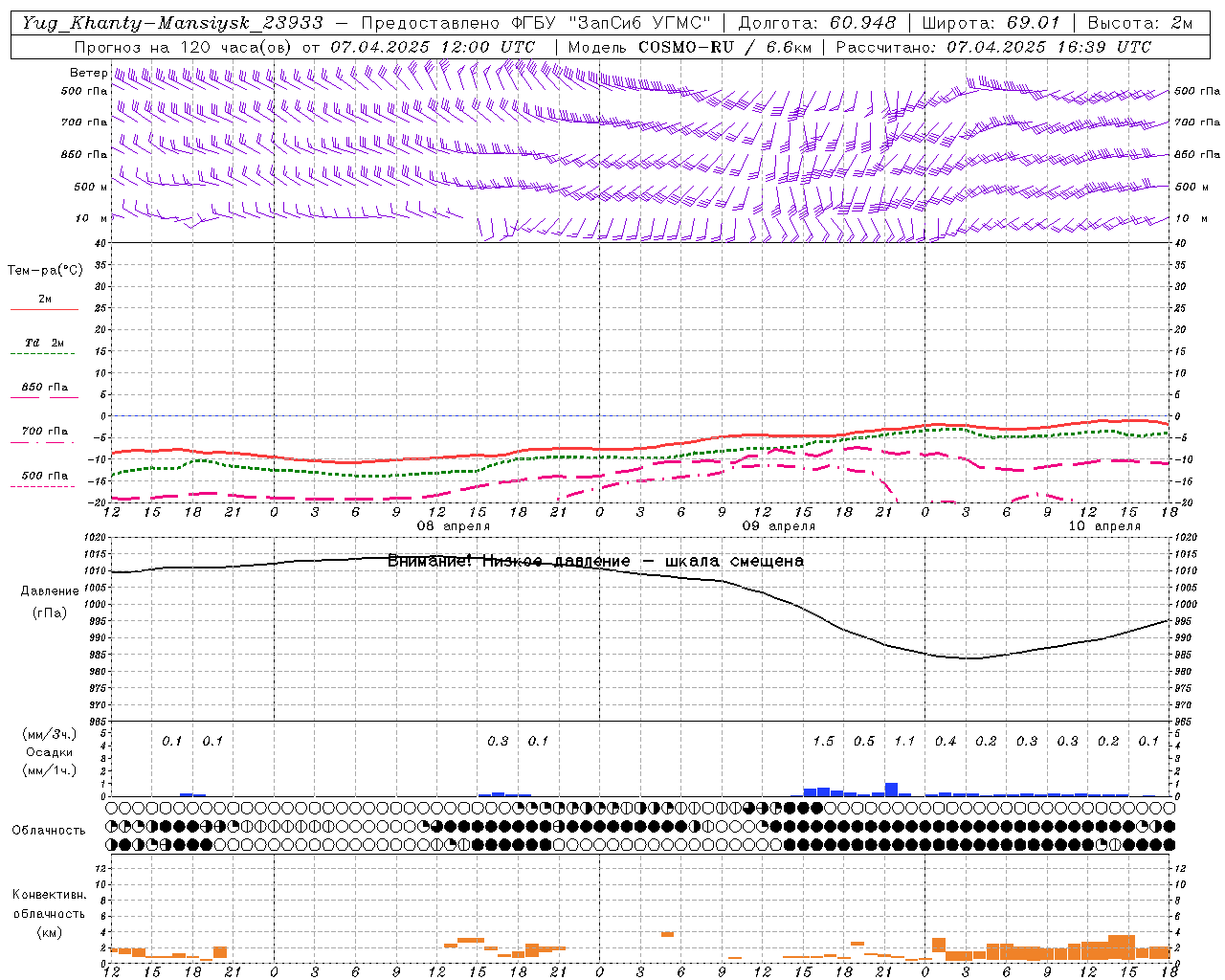This screenshot has height=980, width=1225.
Task: Click the Широта: 69.01 value
Action: 991,23
